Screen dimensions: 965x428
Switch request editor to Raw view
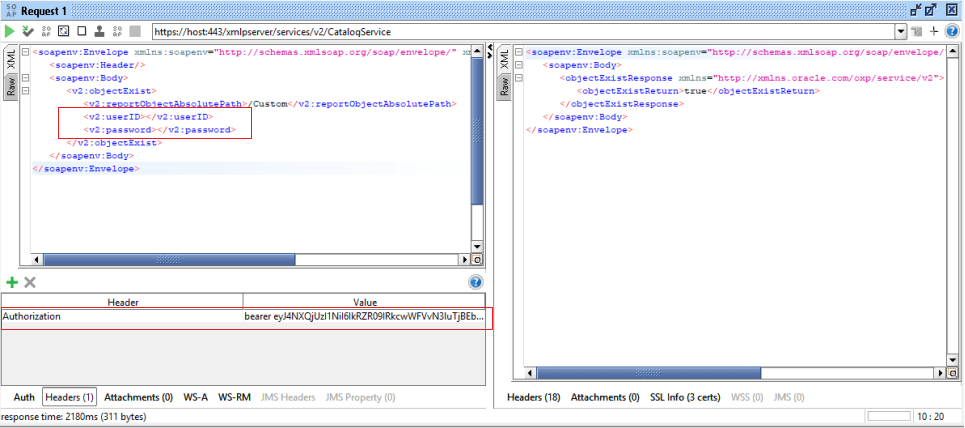coord(10,86)
